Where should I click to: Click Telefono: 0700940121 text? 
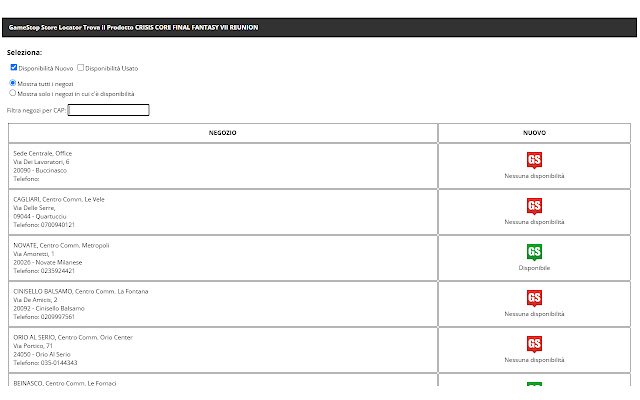(44, 225)
